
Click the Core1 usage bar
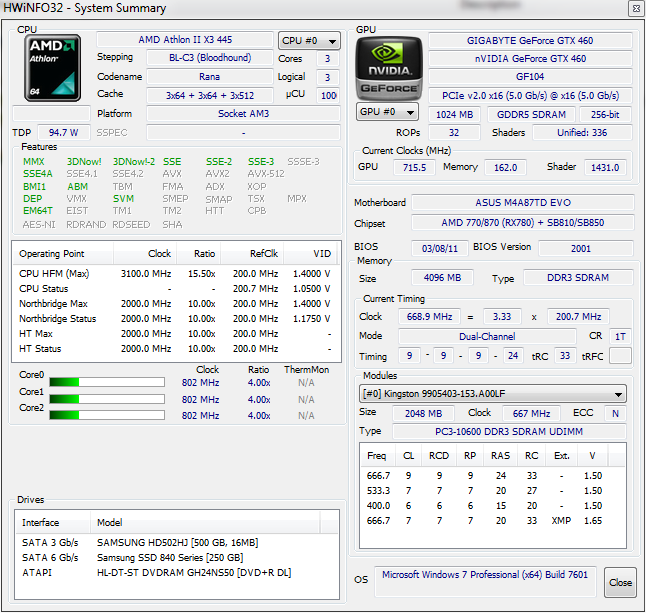click(107, 399)
